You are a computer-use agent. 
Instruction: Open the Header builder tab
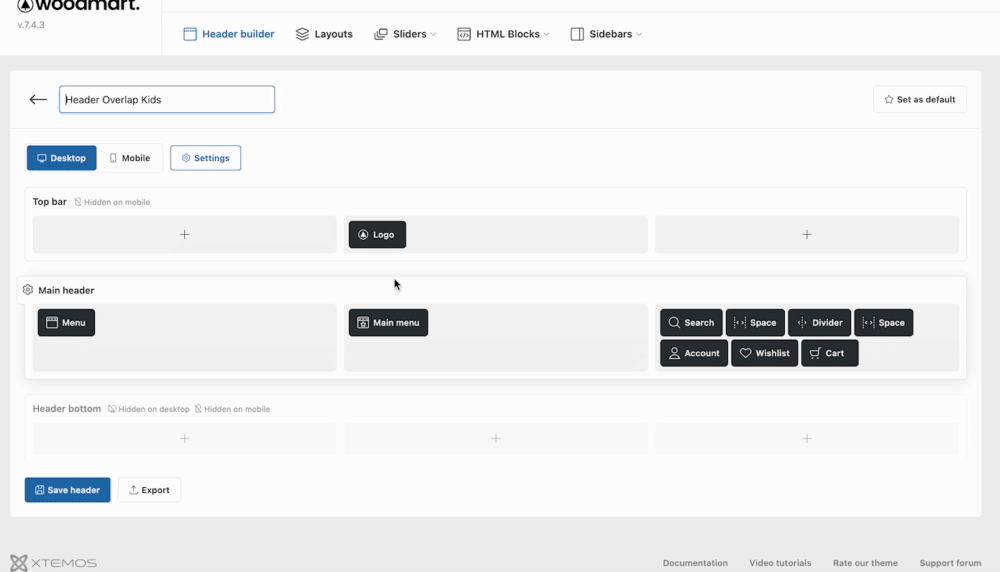(x=228, y=34)
